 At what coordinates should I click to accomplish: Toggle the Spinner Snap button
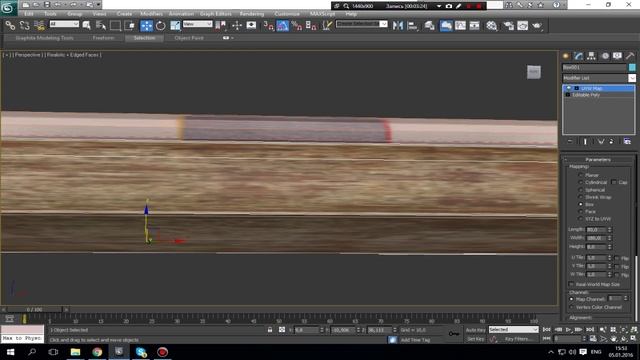coord(311,26)
